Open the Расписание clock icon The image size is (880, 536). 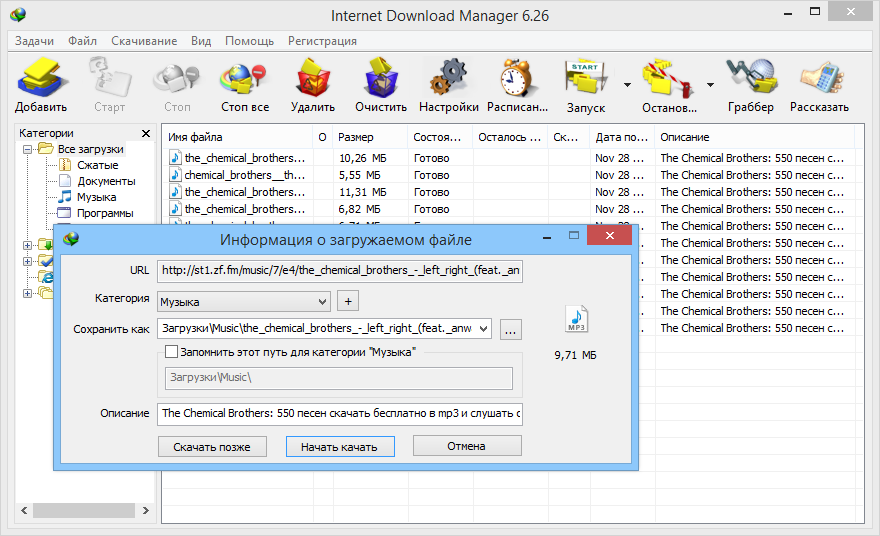click(517, 77)
